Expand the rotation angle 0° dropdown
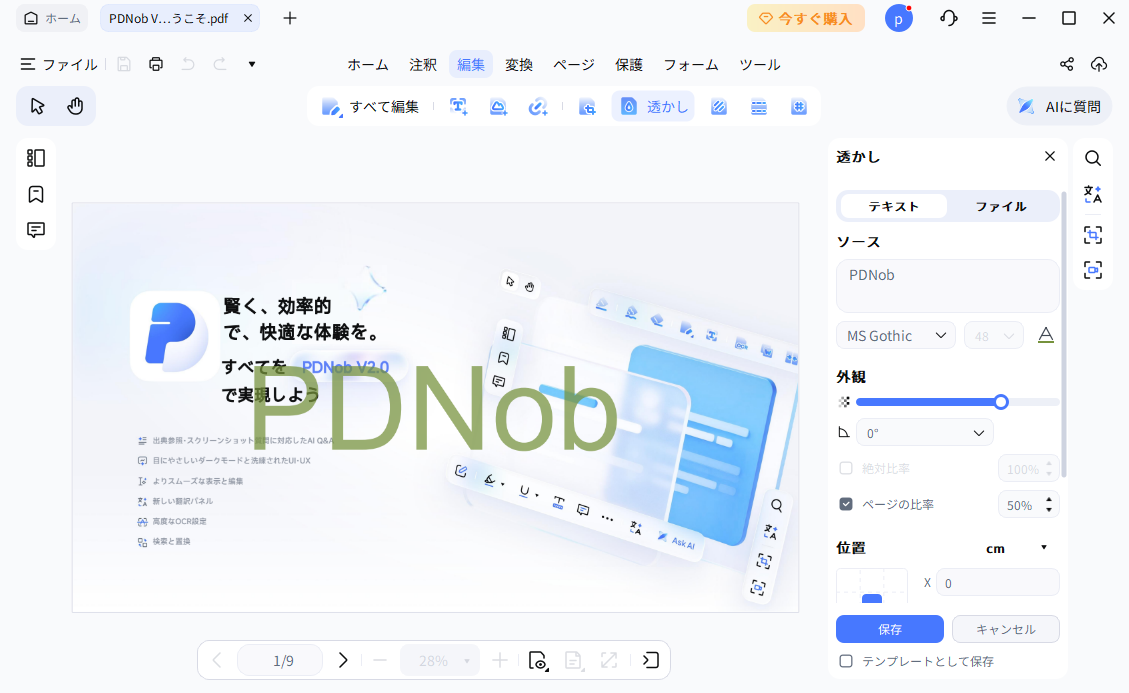1129x693 pixels. click(925, 433)
